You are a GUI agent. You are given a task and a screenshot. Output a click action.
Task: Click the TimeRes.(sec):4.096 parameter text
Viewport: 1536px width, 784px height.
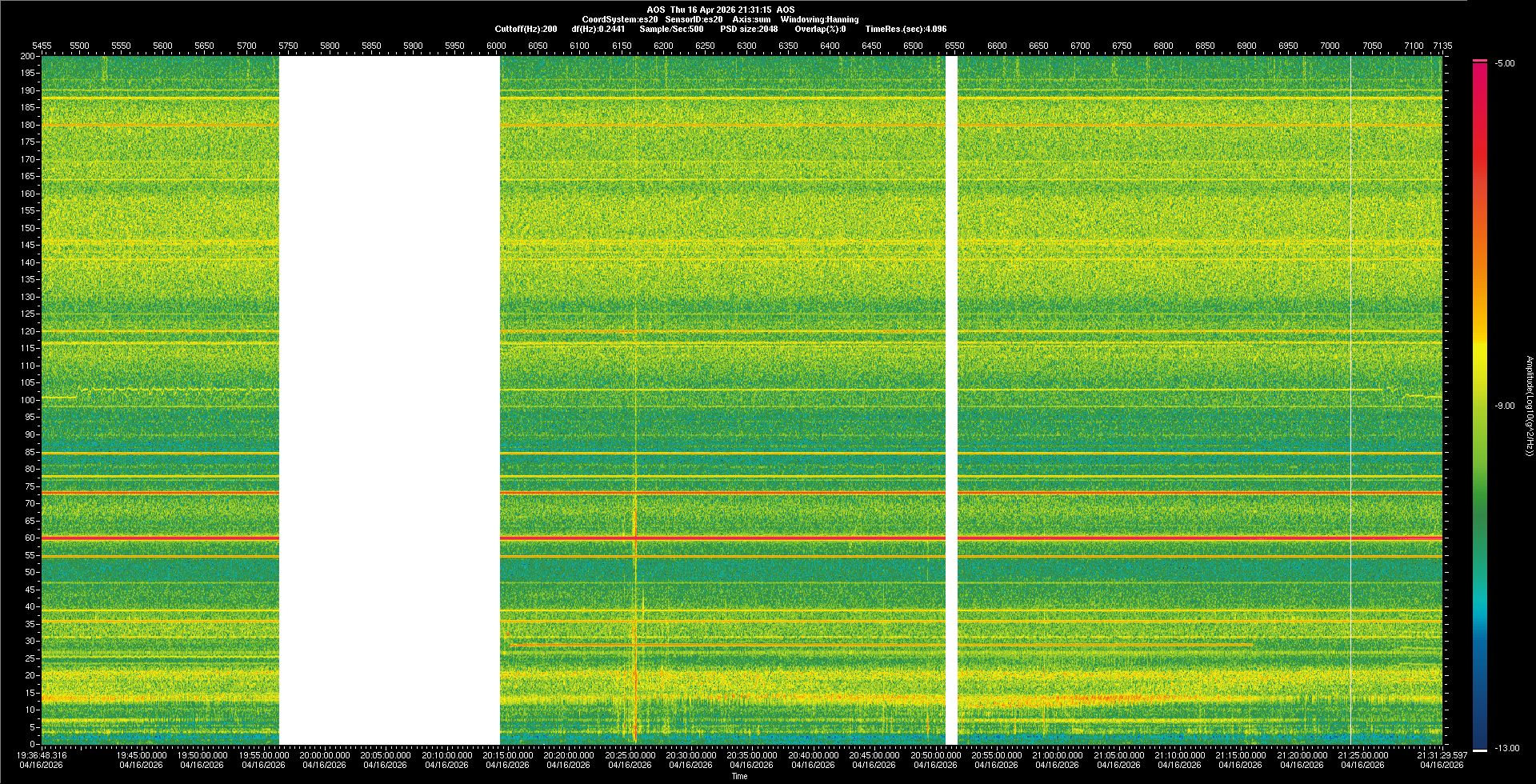pyautogui.click(x=906, y=29)
